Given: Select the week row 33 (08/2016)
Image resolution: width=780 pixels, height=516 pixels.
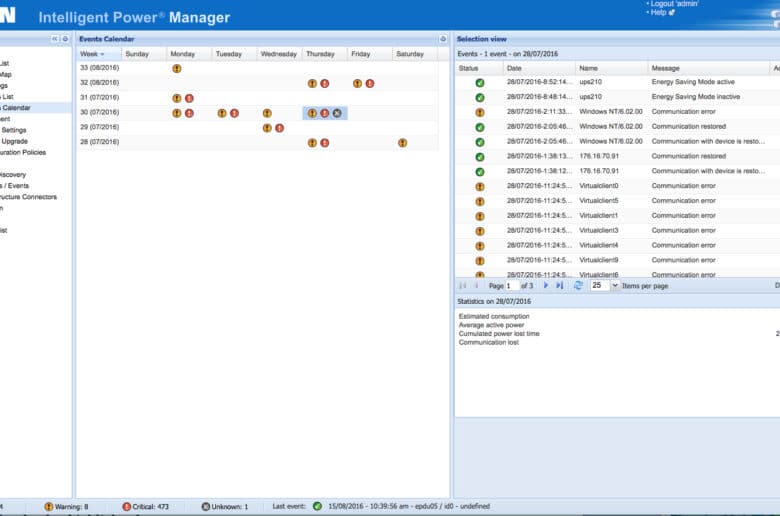Looking at the screenshot, I should point(258,68).
